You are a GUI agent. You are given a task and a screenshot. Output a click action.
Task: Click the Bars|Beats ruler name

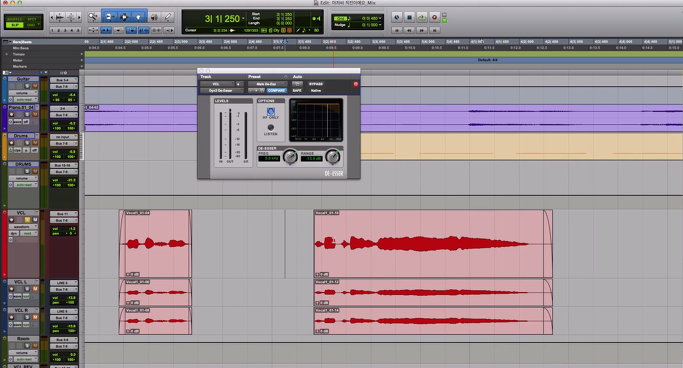point(22,42)
